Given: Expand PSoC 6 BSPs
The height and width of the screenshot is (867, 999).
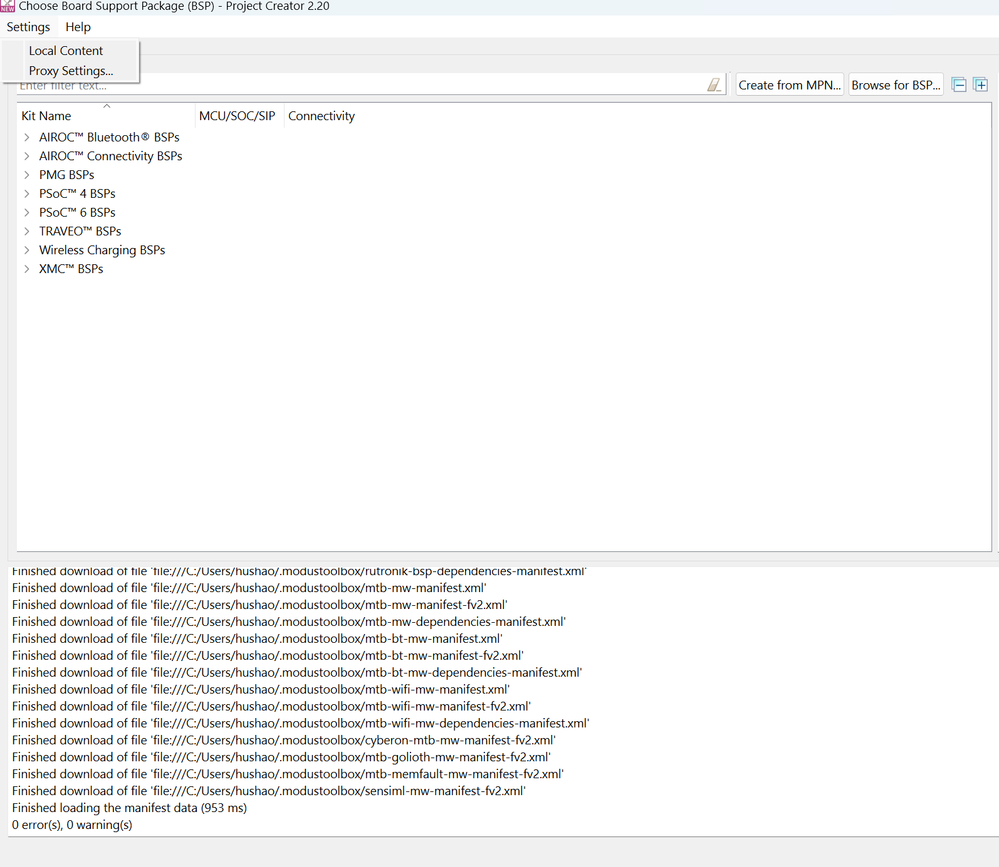Looking at the screenshot, I should [x=26, y=212].
